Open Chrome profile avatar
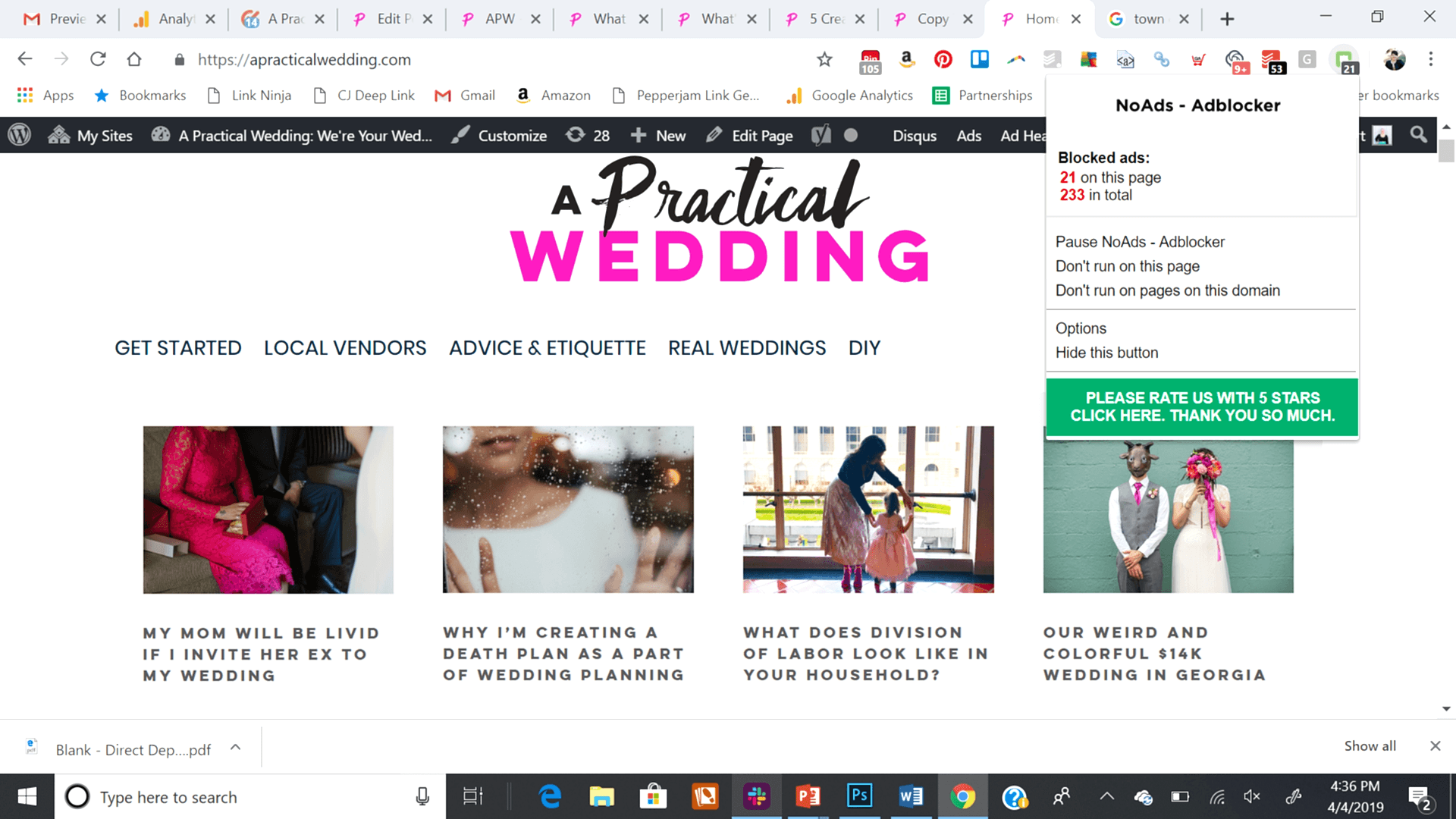This screenshot has height=819, width=1456. coord(1394,59)
